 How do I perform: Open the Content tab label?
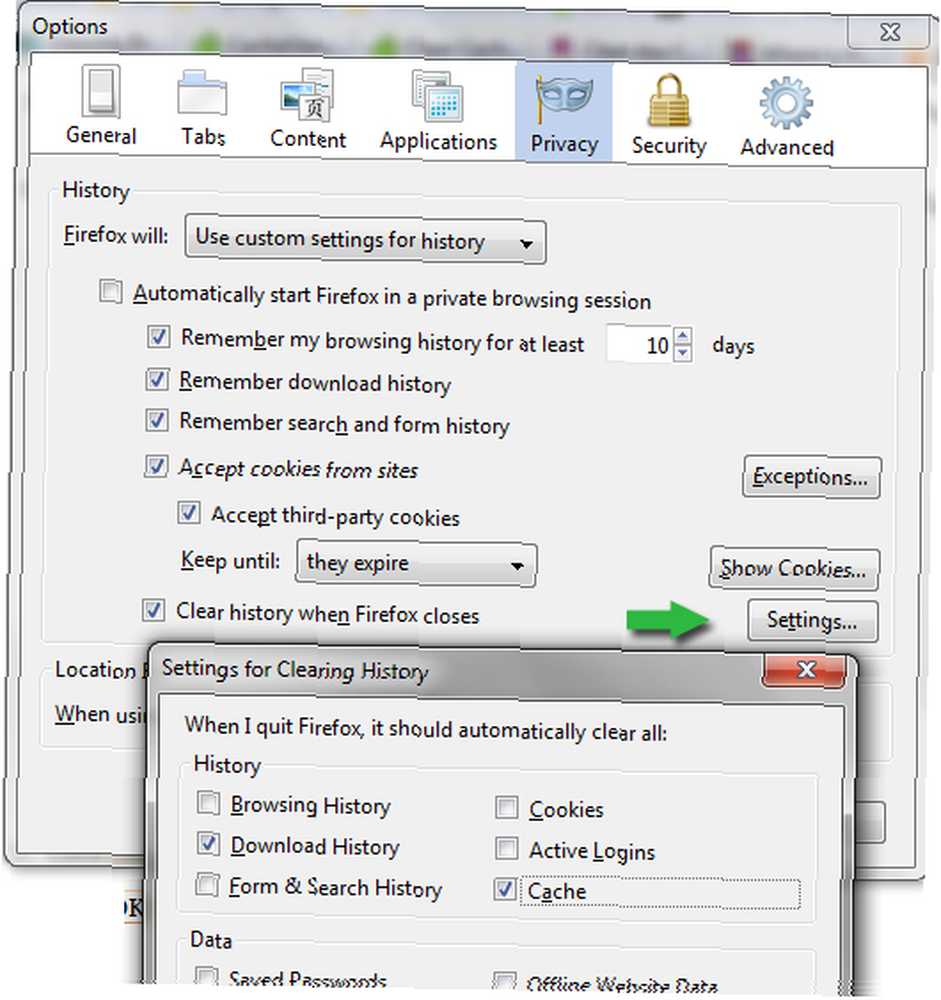tap(307, 138)
